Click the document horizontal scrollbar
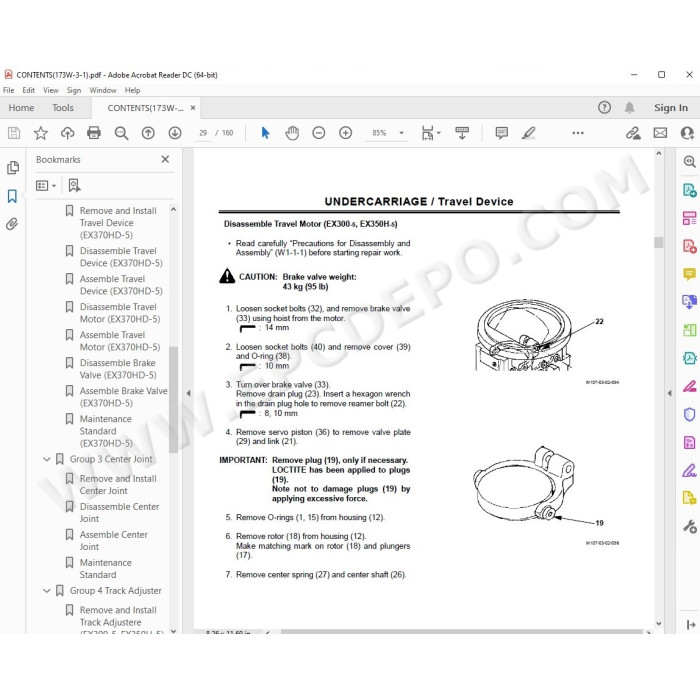 point(462,632)
